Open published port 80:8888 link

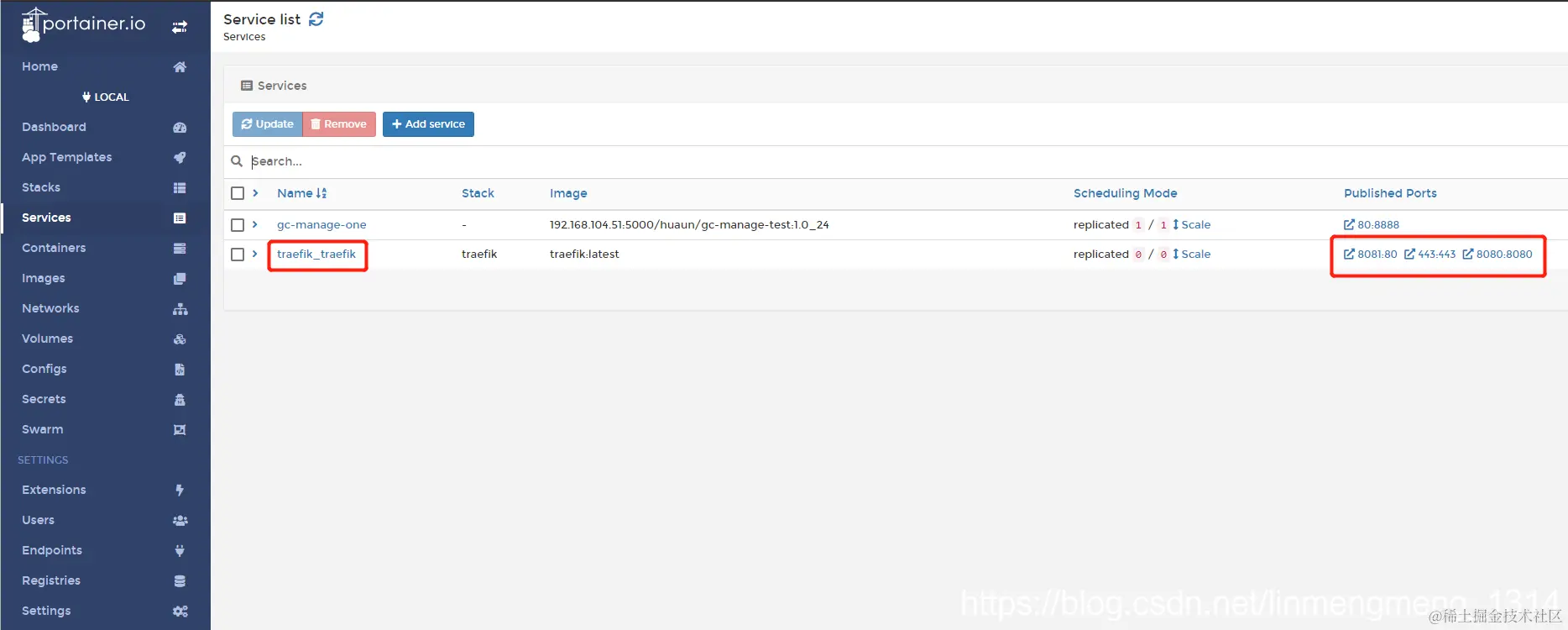[x=1372, y=225]
